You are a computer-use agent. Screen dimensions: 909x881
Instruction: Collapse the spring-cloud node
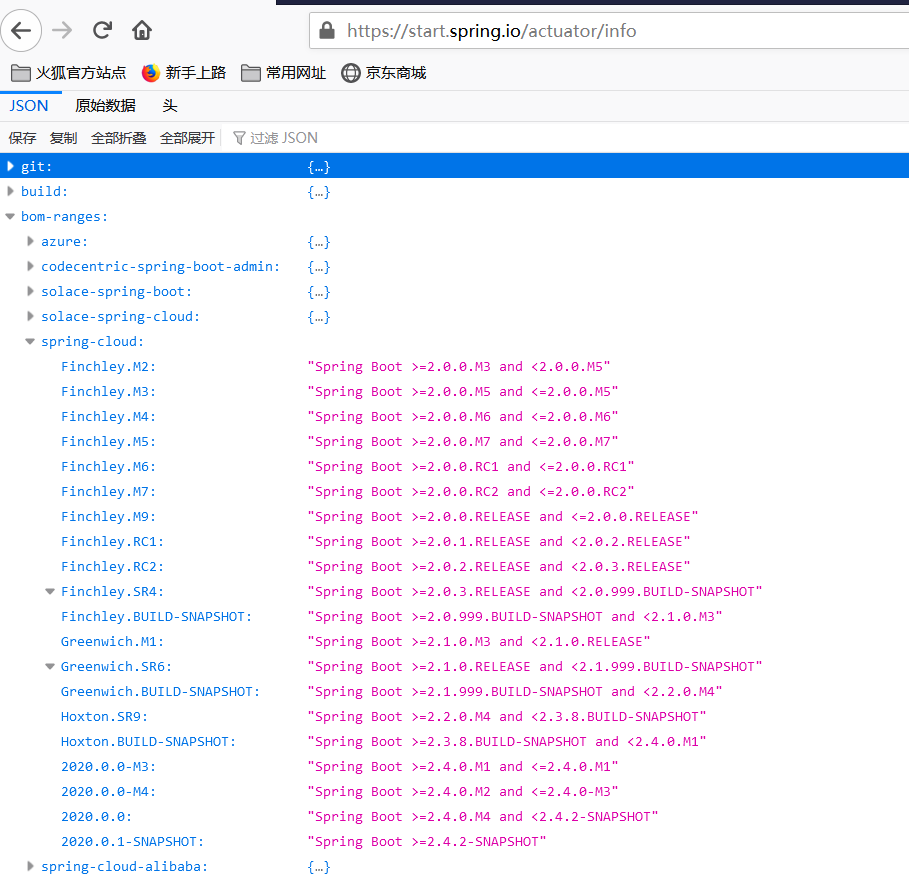point(31,342)
